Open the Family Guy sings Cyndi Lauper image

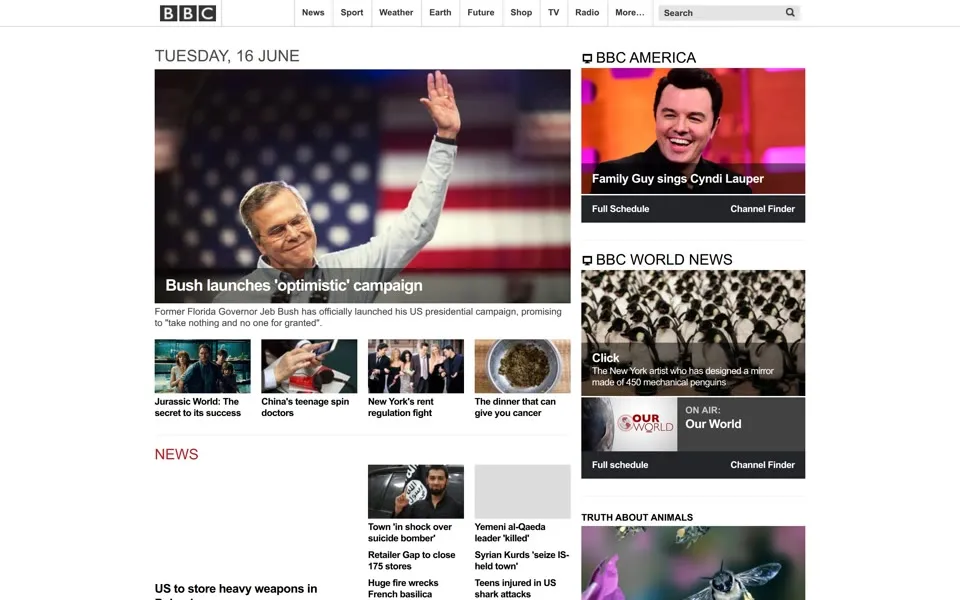pos(693,131)
